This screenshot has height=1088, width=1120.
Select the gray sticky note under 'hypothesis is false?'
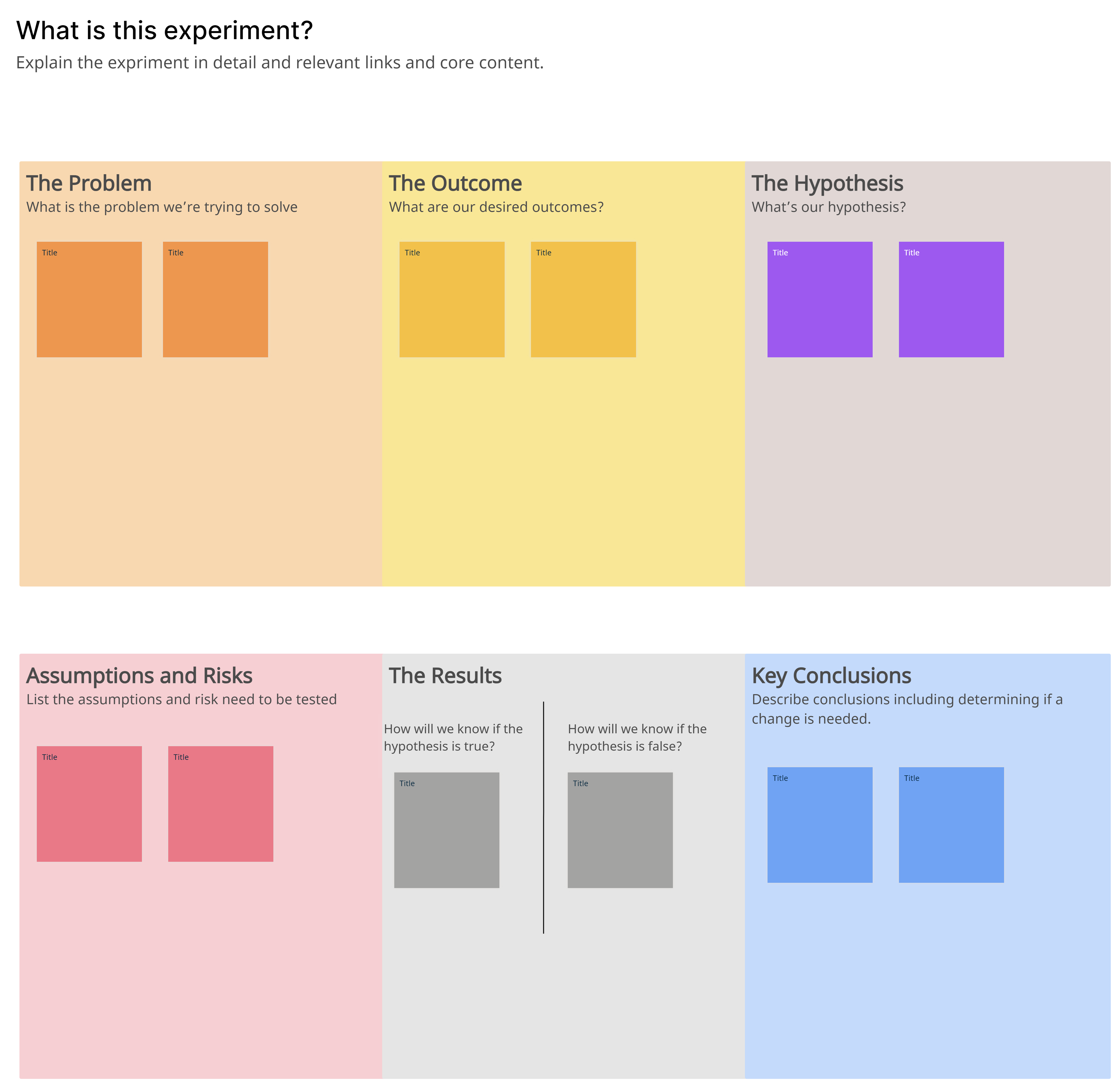[x=620, y=830]
